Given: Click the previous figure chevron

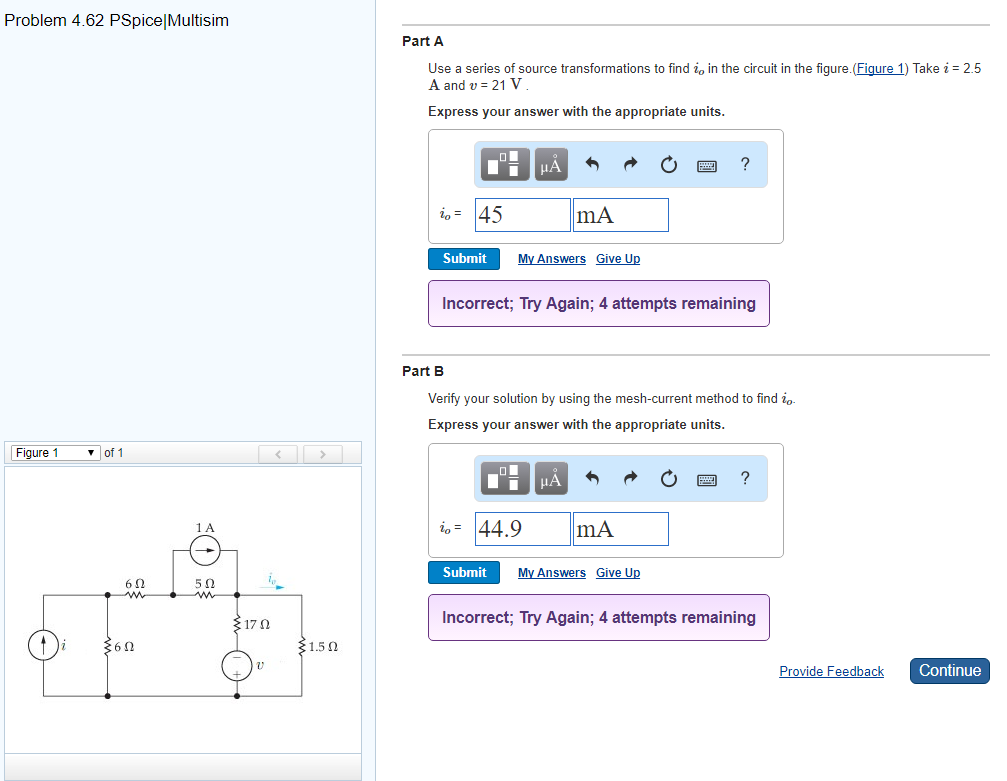Looking at the screenshot, I should (x=277, y=453).
